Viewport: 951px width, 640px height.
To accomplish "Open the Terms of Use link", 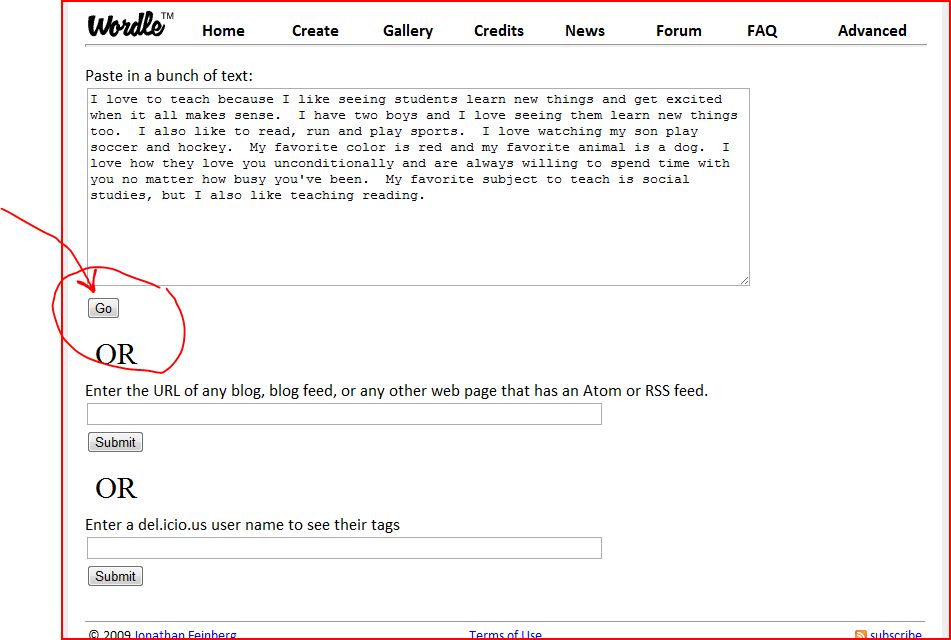I will coord(505,635).
